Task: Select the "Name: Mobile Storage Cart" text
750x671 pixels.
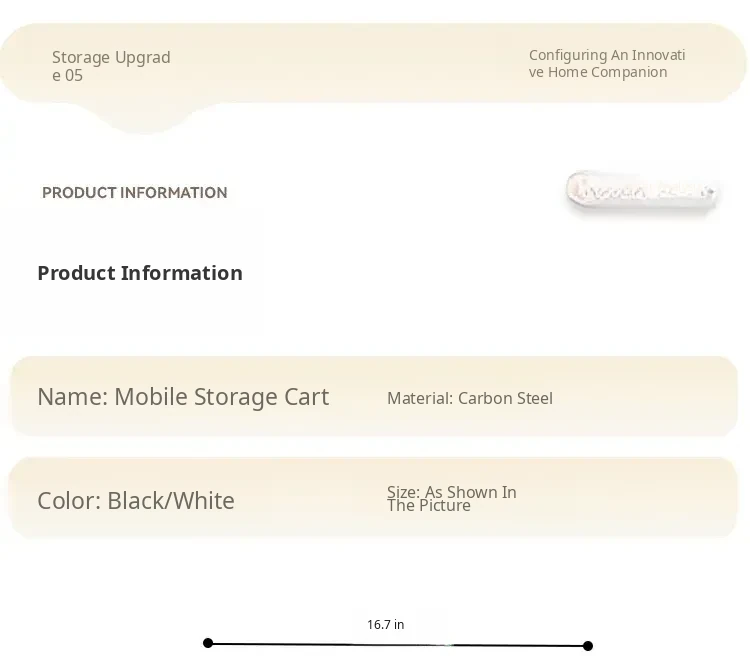Action: coord(183,397)
